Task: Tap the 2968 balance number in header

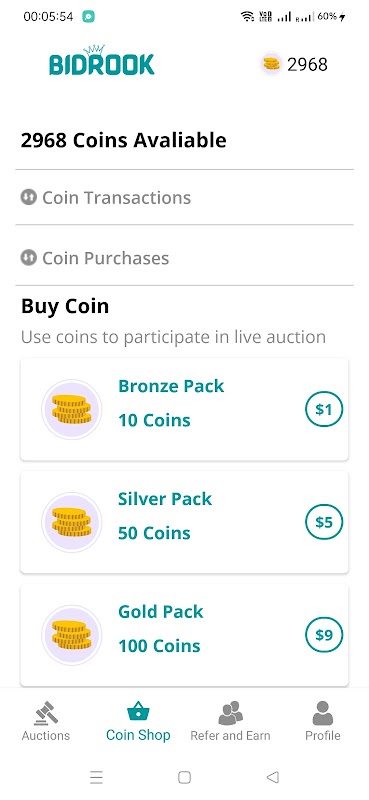Action: pos(307,65)
